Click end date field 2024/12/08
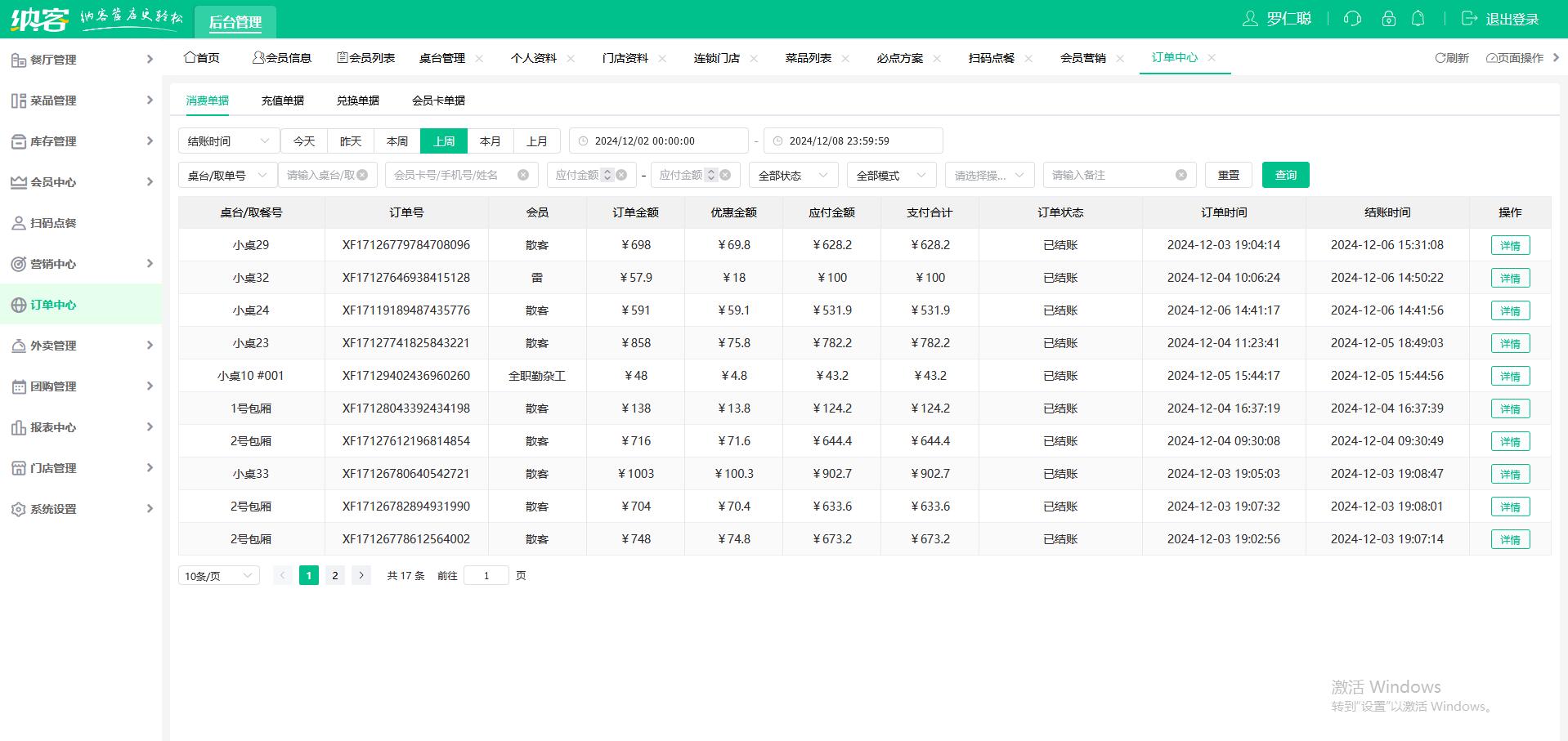 pos(853,141)
